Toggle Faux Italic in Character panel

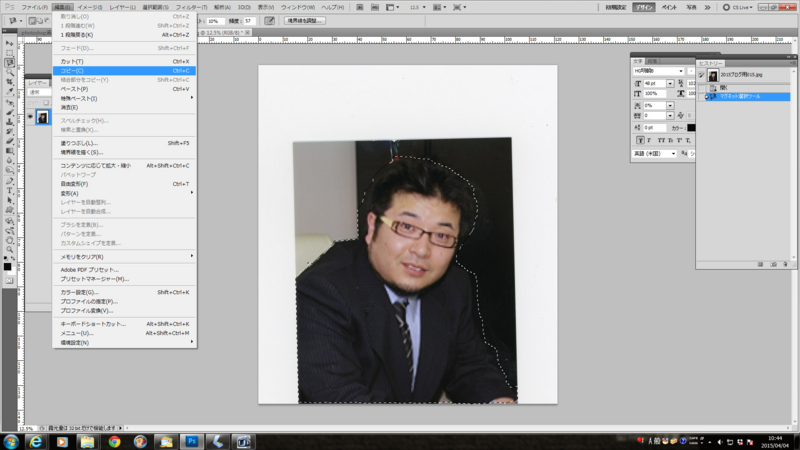(x=649, y=140)
